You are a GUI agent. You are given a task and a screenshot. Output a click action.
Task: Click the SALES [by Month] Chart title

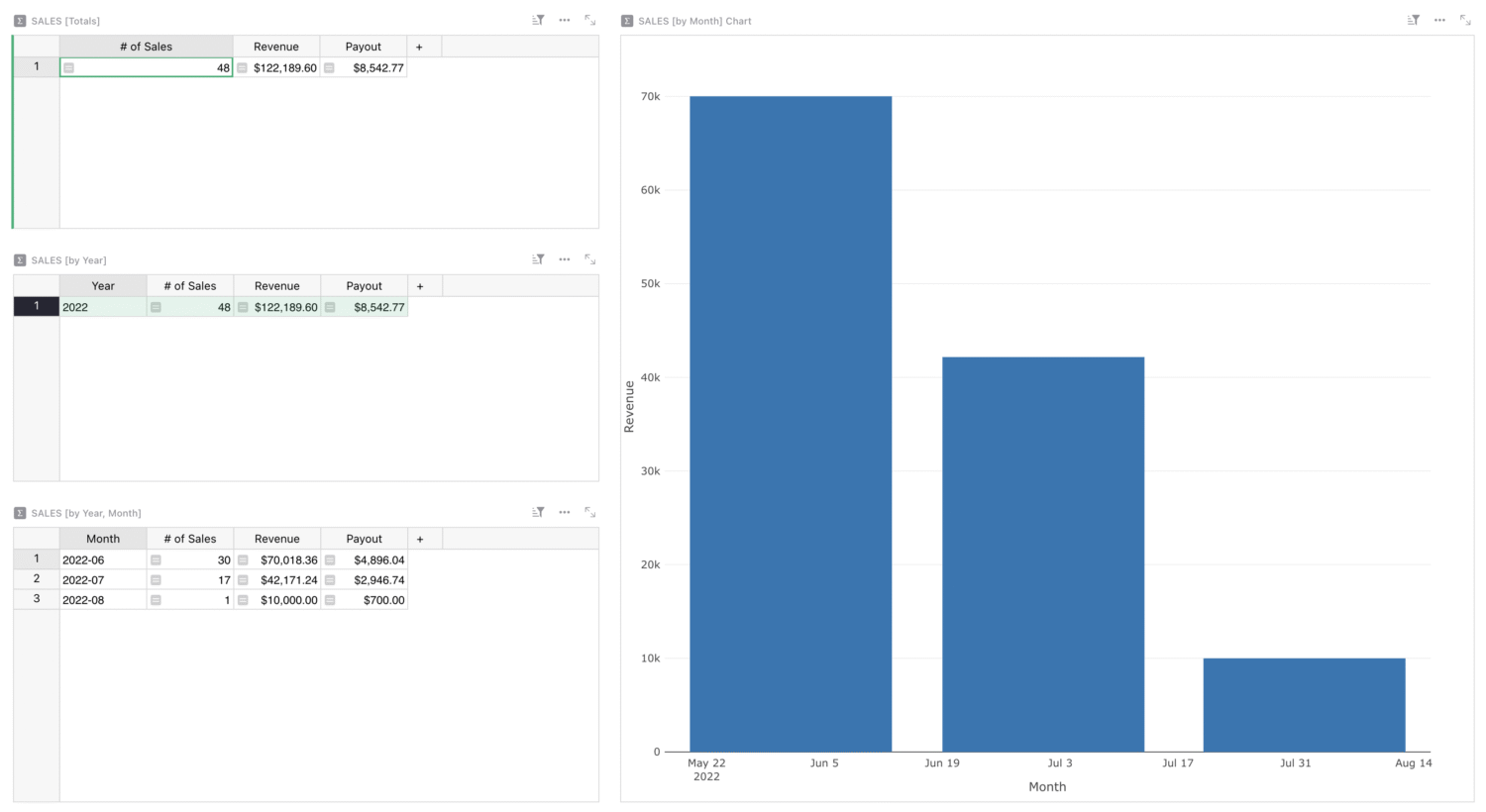(694, 21)
